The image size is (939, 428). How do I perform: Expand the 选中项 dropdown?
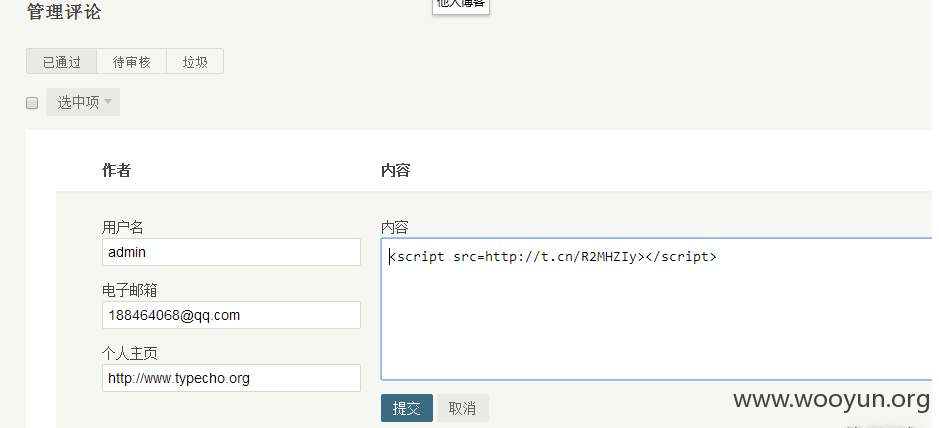click(83, 102)
